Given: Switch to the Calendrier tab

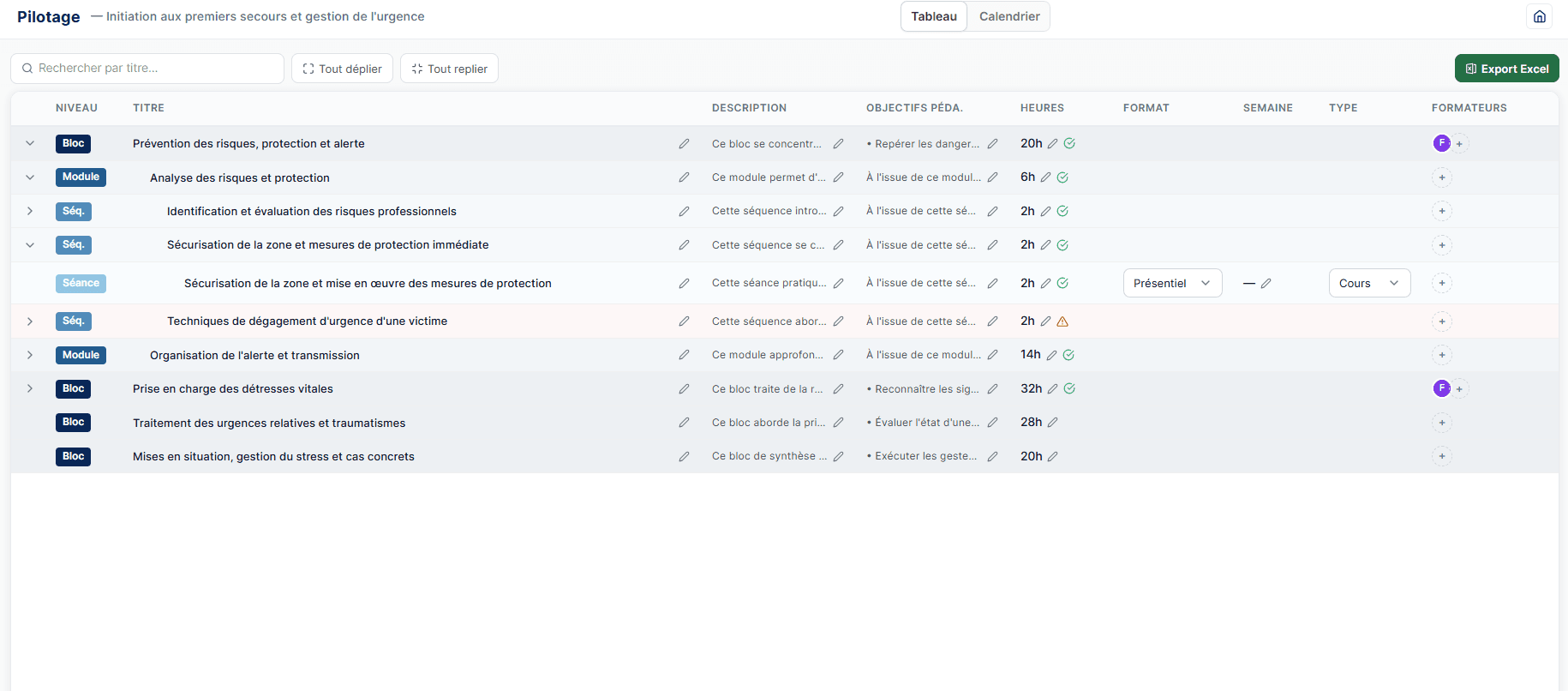Looking at the screenshot, I should pyautogui.click(x=1009, y=16).
